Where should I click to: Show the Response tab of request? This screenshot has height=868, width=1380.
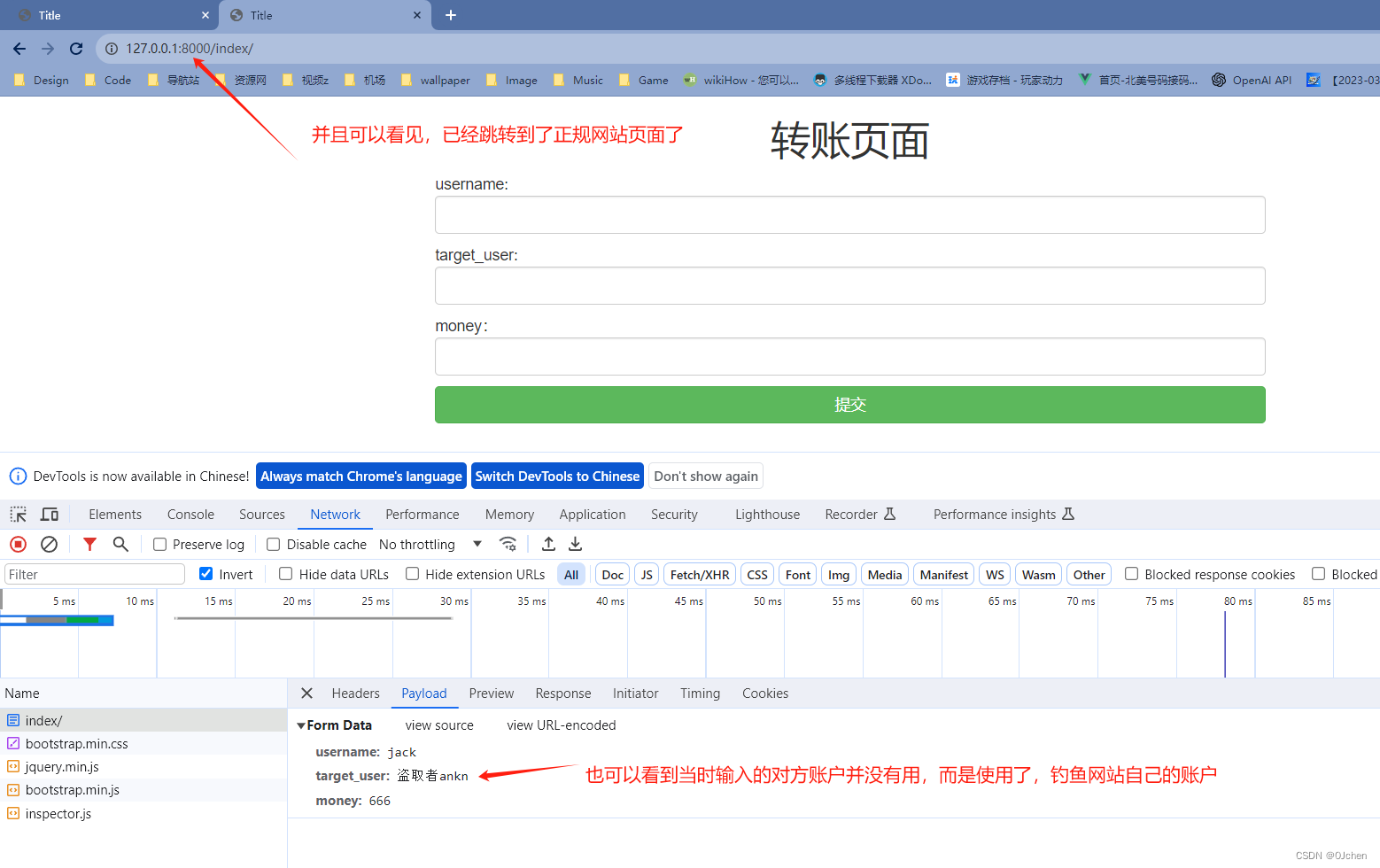pos(563,694)
